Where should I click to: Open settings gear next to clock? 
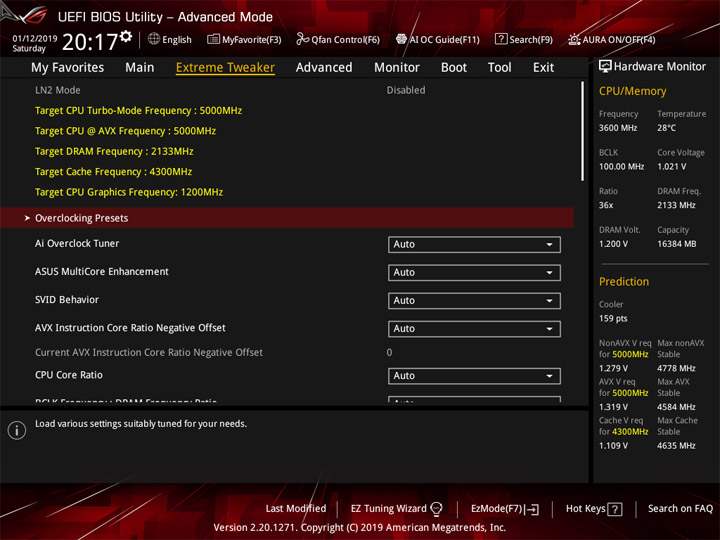(x=126, y=36)
